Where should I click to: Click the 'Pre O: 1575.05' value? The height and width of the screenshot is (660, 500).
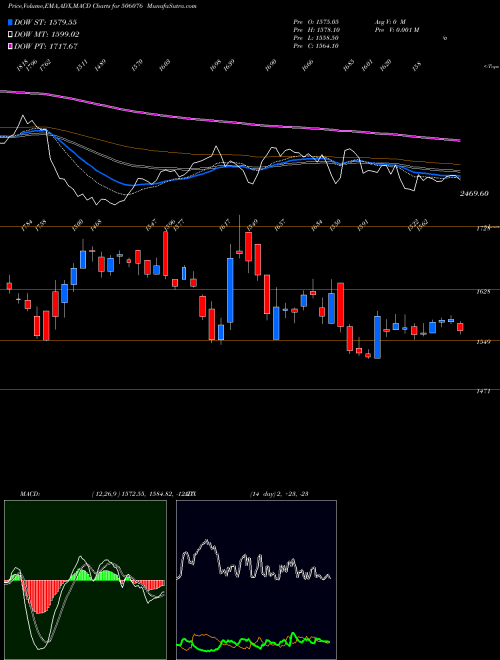pos(316,21)
